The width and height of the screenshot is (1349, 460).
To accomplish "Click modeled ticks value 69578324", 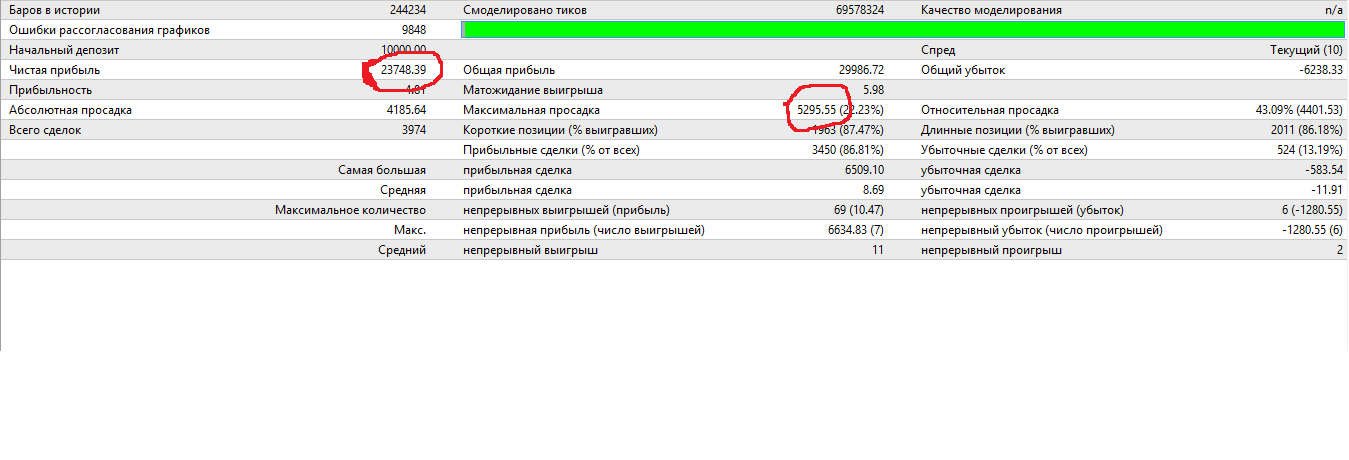I will pos(859,10).
